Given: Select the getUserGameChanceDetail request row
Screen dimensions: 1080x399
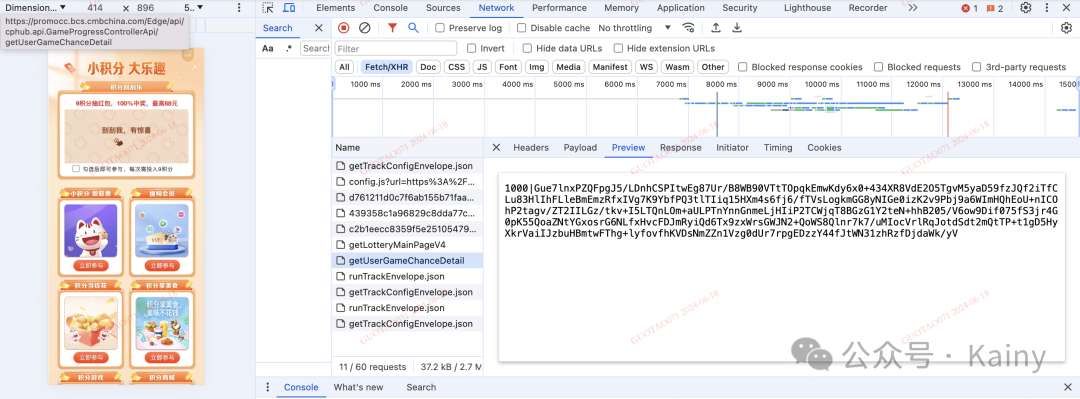Looking at the screenshot, I should tap(407, 260).
